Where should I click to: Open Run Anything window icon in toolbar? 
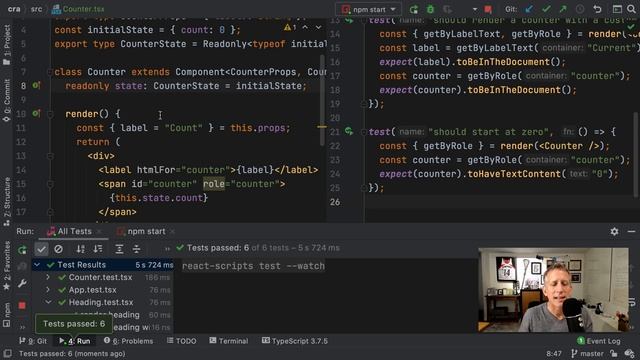pyautogui.click(x=617, y=9)
